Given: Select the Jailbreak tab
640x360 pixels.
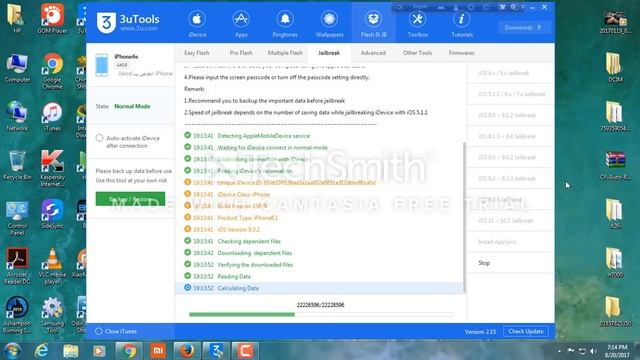Looking at the screenshot, I should (x=329, y=53).
